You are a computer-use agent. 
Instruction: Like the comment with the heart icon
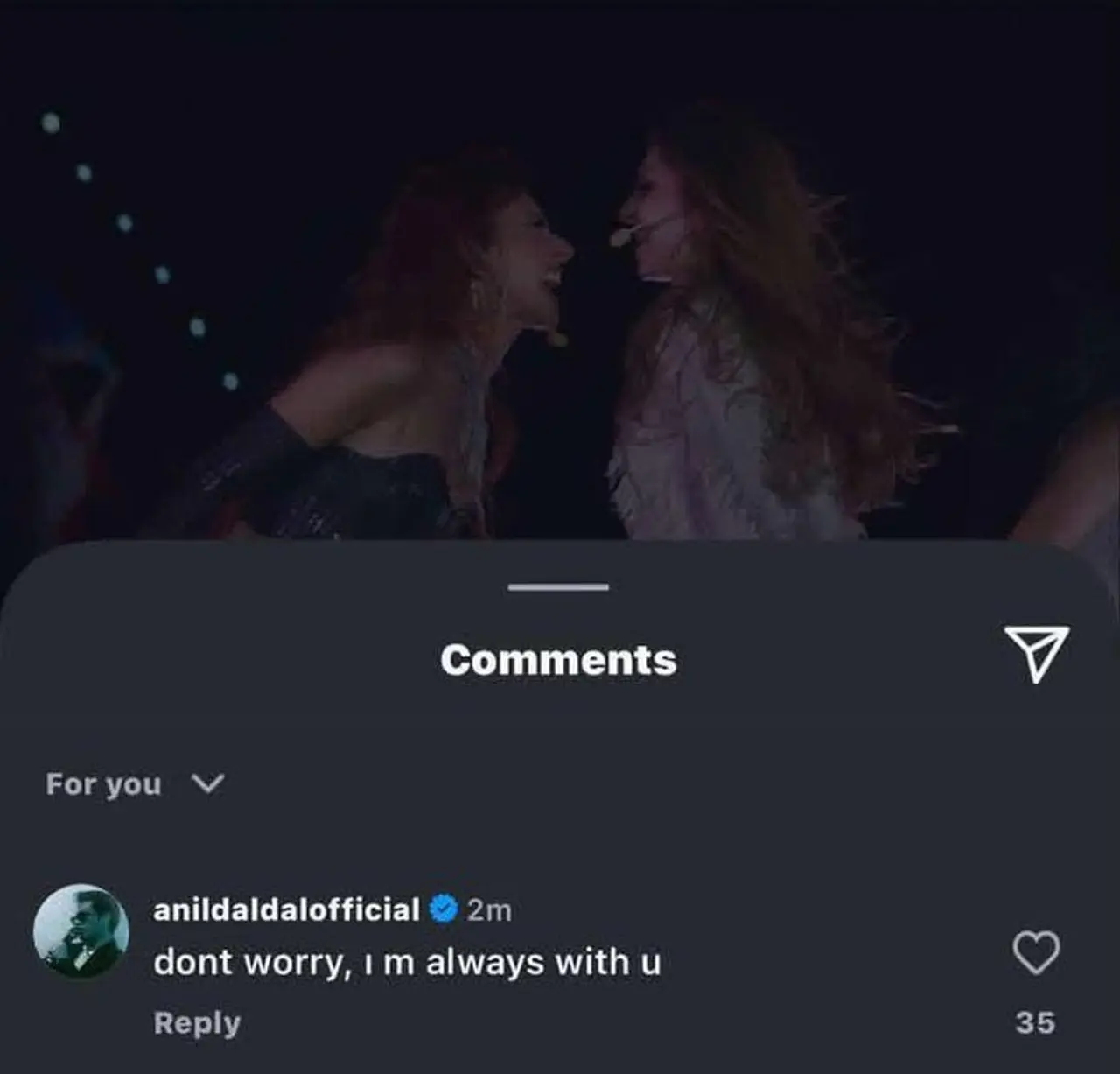[1036, 952]
